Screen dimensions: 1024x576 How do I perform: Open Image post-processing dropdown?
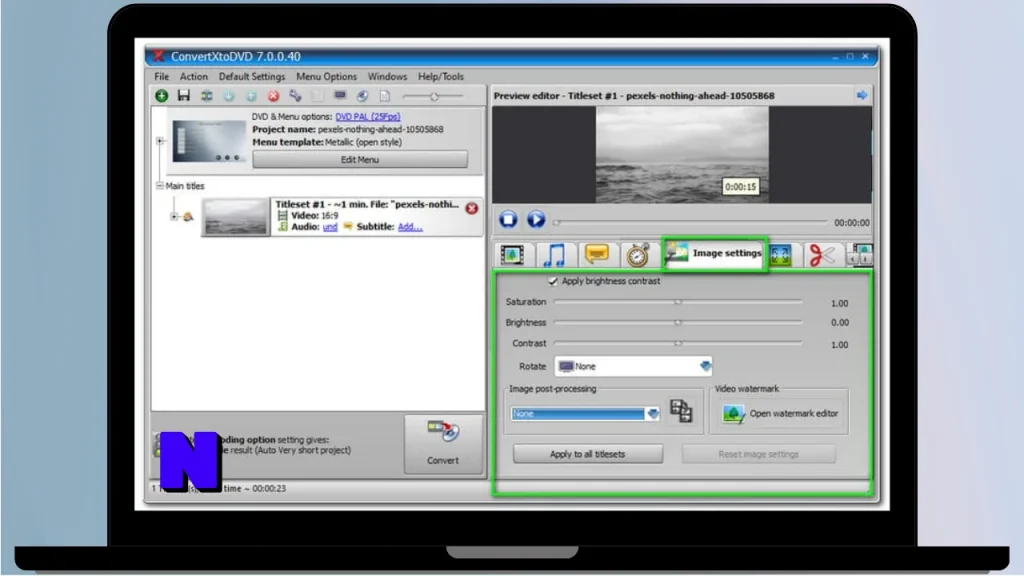[x=585, y=413]
